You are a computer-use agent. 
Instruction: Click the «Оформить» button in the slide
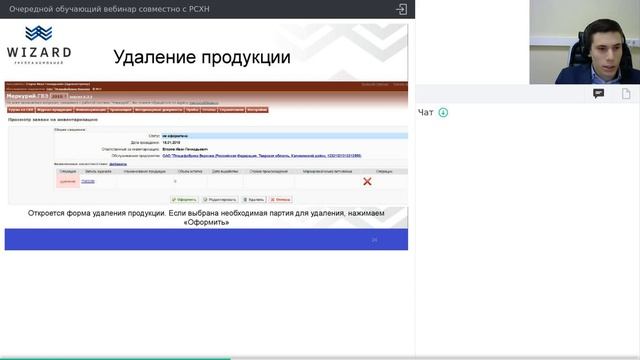point(184,200)
